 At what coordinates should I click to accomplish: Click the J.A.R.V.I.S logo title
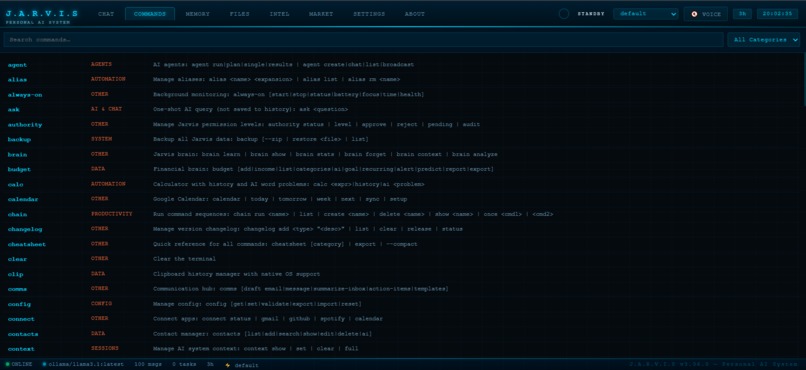pos(42,13)
